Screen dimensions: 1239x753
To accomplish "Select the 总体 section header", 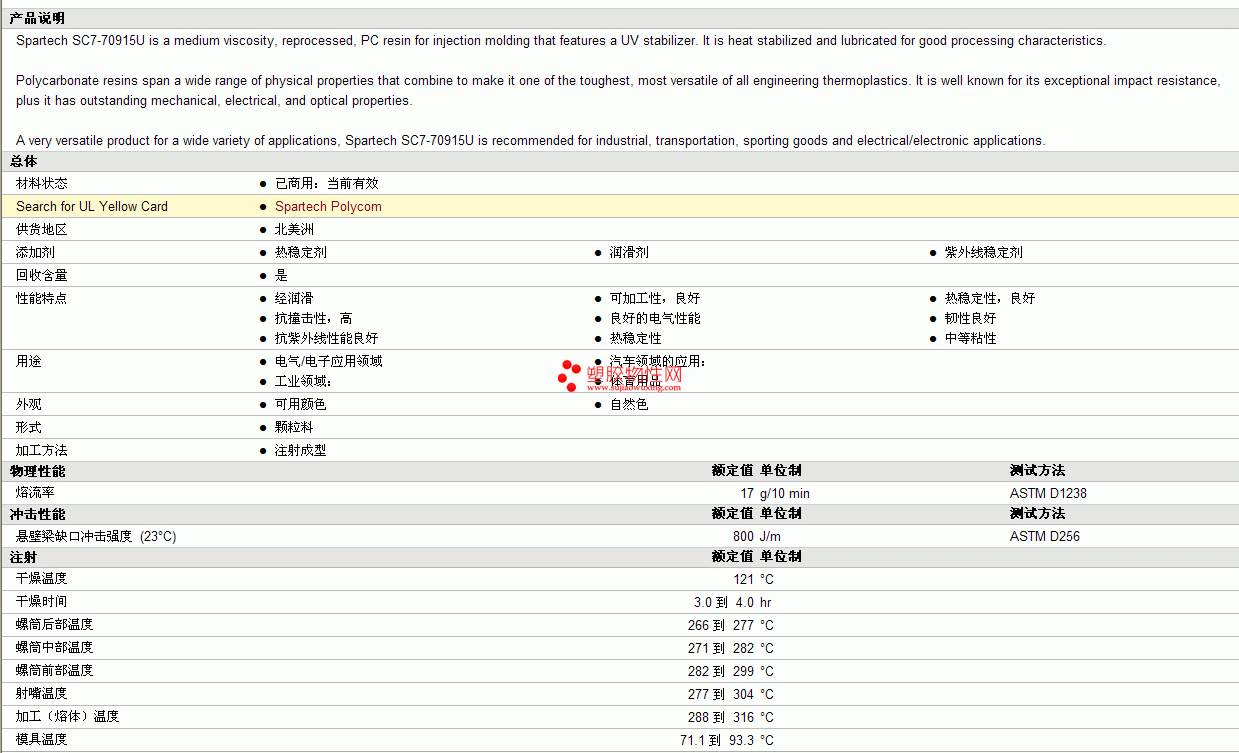I will click(x=24, y=161).
